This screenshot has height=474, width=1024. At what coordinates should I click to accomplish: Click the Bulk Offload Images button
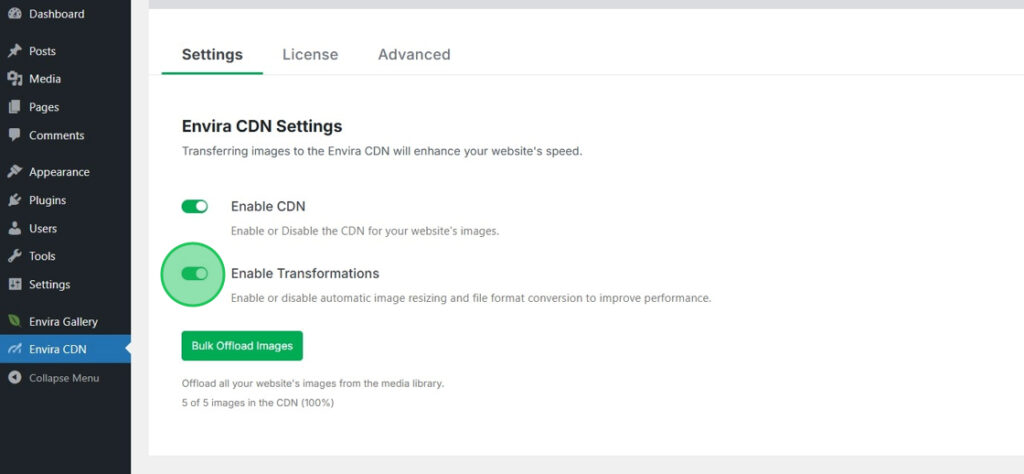(x=242, y=346)
